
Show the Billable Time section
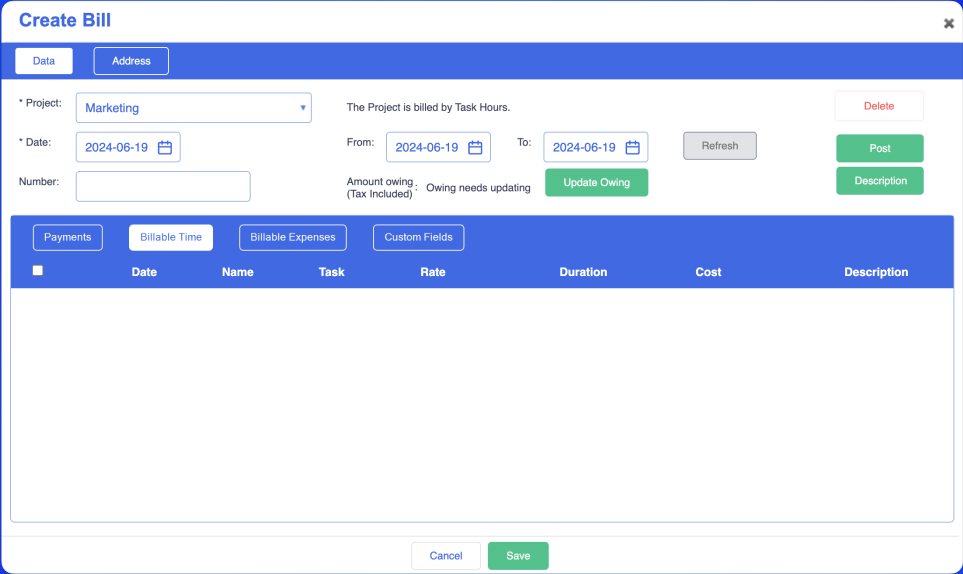tap(171, 237)
